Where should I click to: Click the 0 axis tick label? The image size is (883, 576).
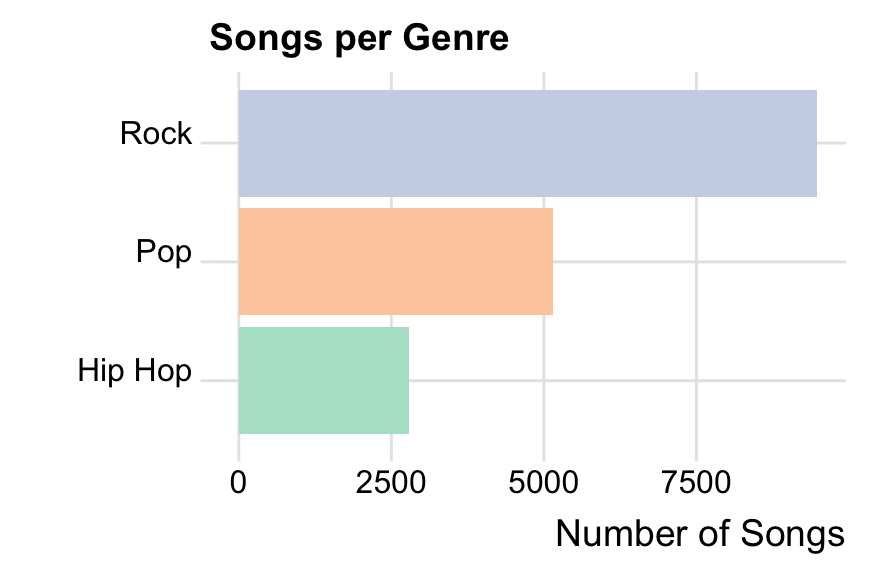click(238, 483)
